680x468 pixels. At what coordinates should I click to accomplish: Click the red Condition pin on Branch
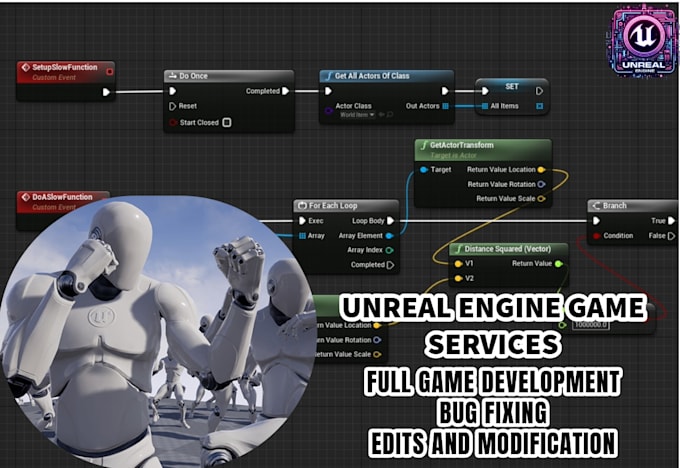pyautogui.click(x=597, y=236)
